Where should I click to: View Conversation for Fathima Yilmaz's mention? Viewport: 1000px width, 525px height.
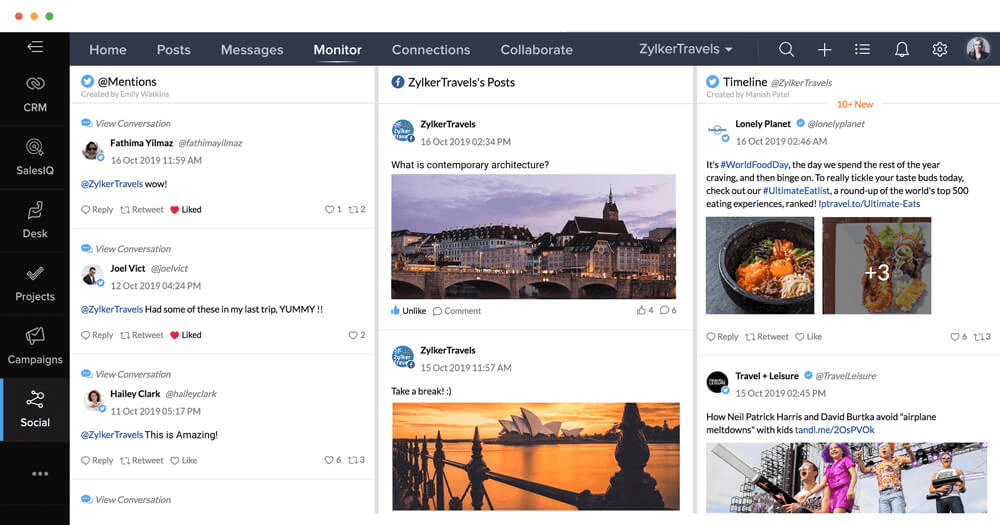(x=126, y=123)
